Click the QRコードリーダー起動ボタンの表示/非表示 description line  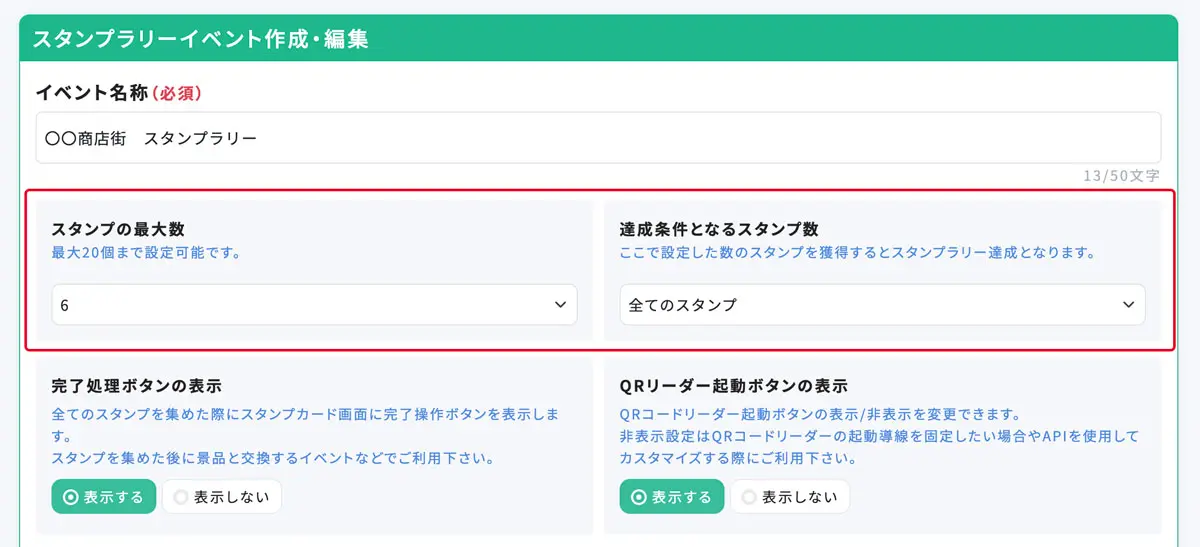click(x=819, y=414)
